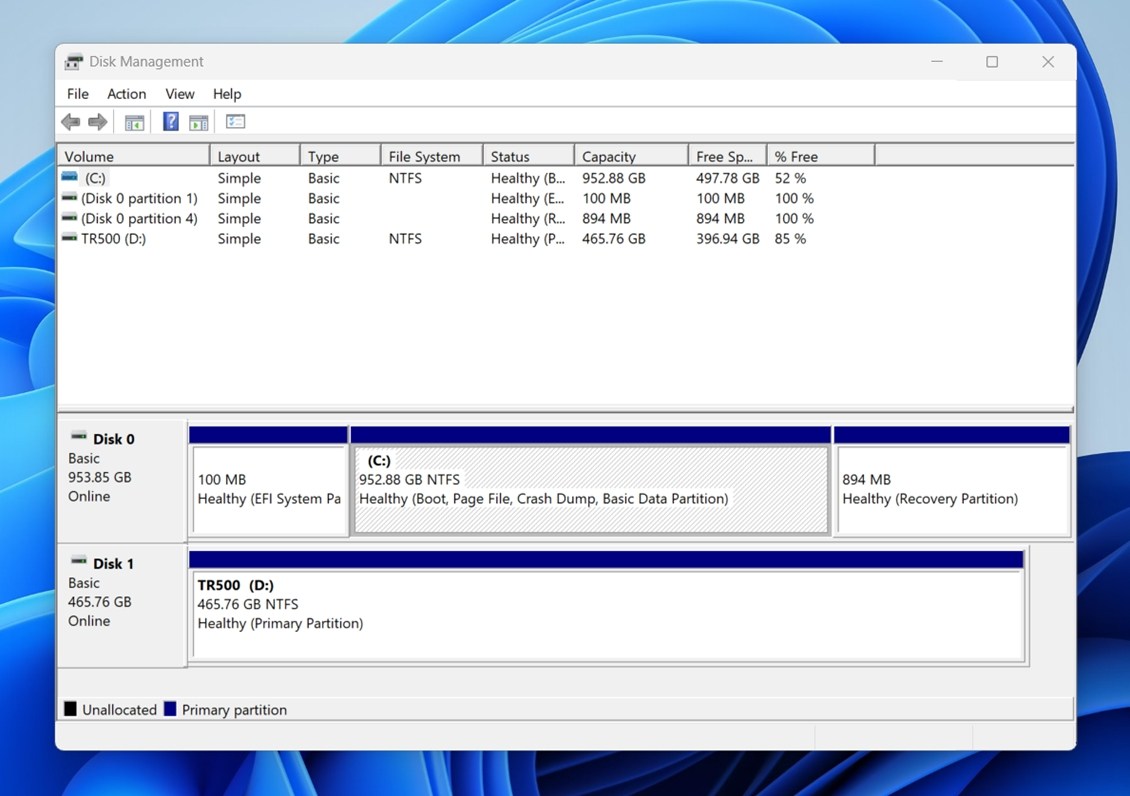This screenshot has height=796, width=1130.
Task: Open the File menu
Action: tap(78, 94)
